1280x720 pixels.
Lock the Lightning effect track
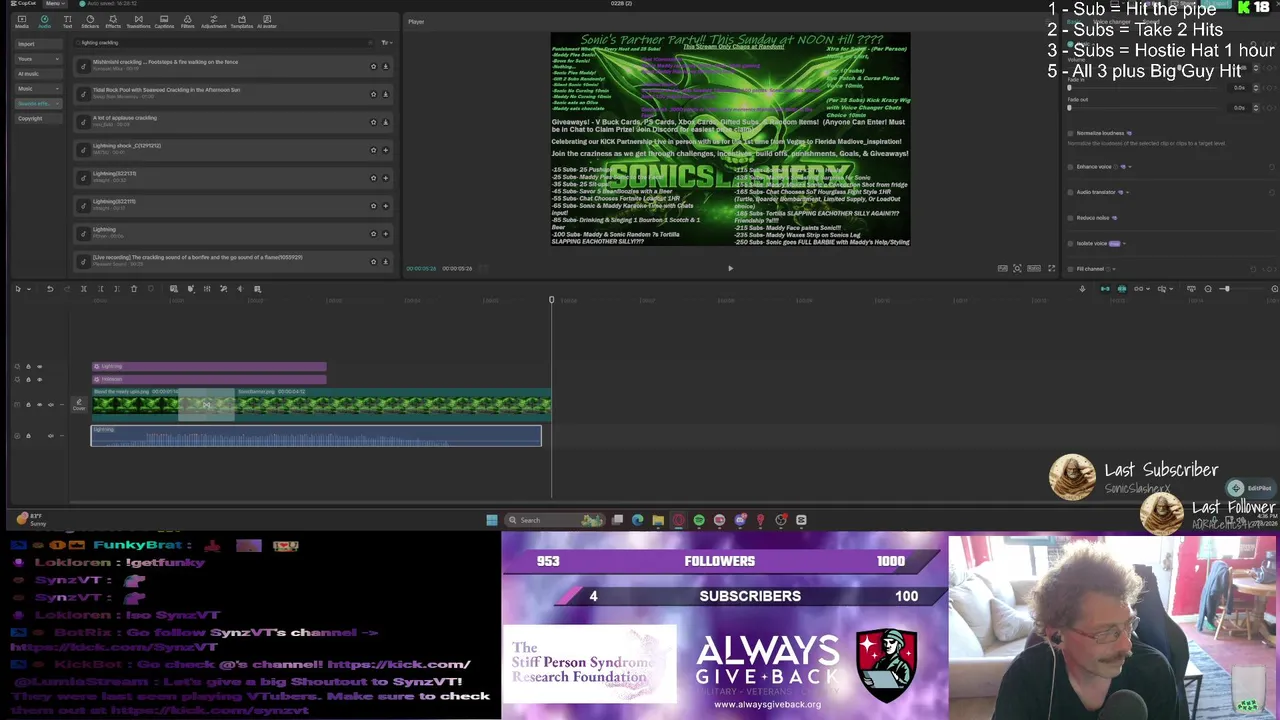(28, 367)
